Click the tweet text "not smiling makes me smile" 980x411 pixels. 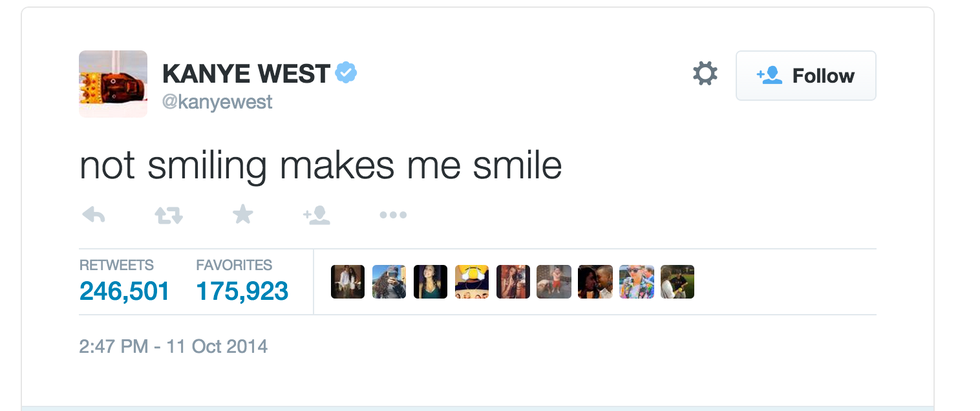pos(320,164)
